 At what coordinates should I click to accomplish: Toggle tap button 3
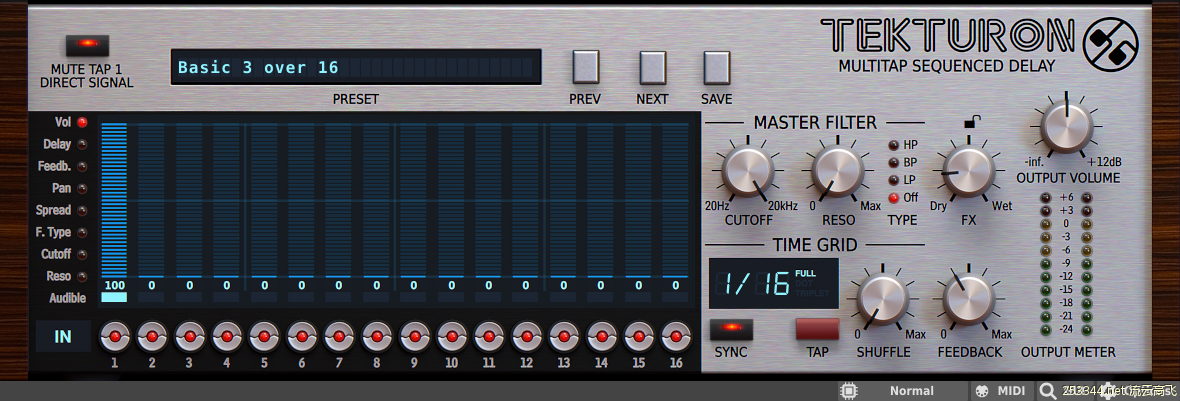pyautogui.click(x=190, y=337)
